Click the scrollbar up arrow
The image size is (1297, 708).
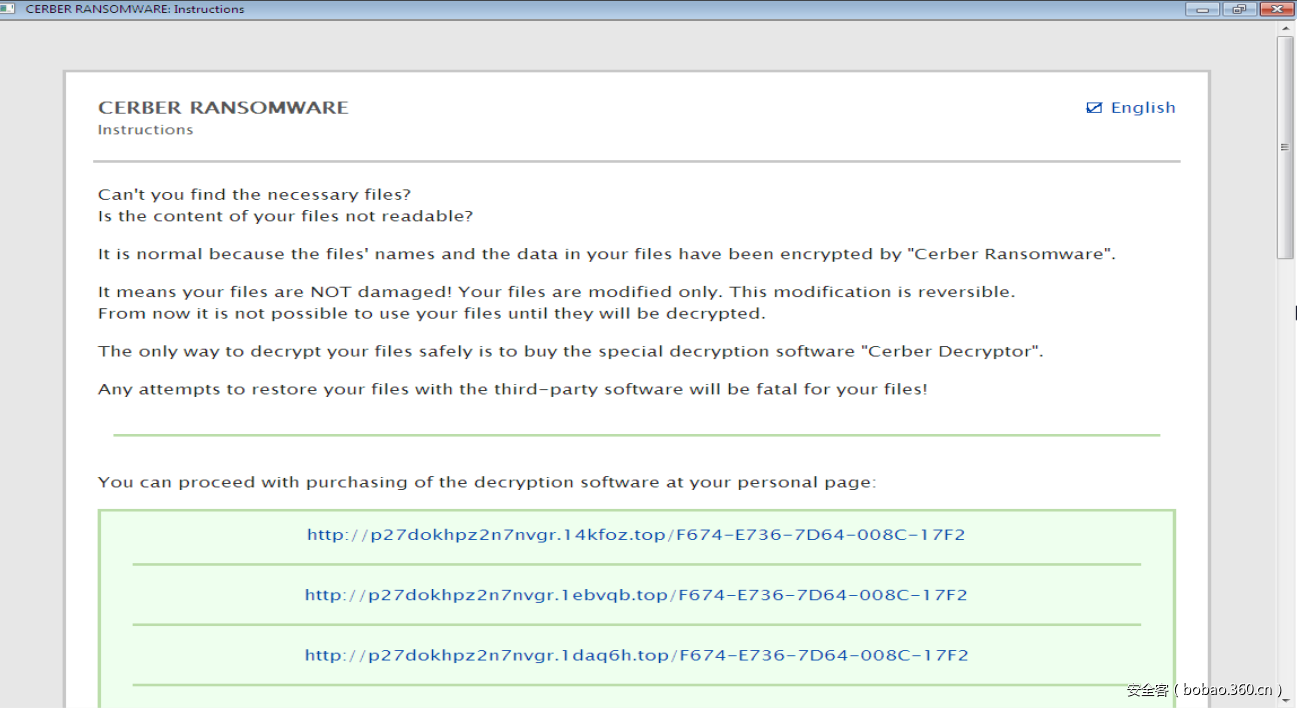coord(1285,28)
